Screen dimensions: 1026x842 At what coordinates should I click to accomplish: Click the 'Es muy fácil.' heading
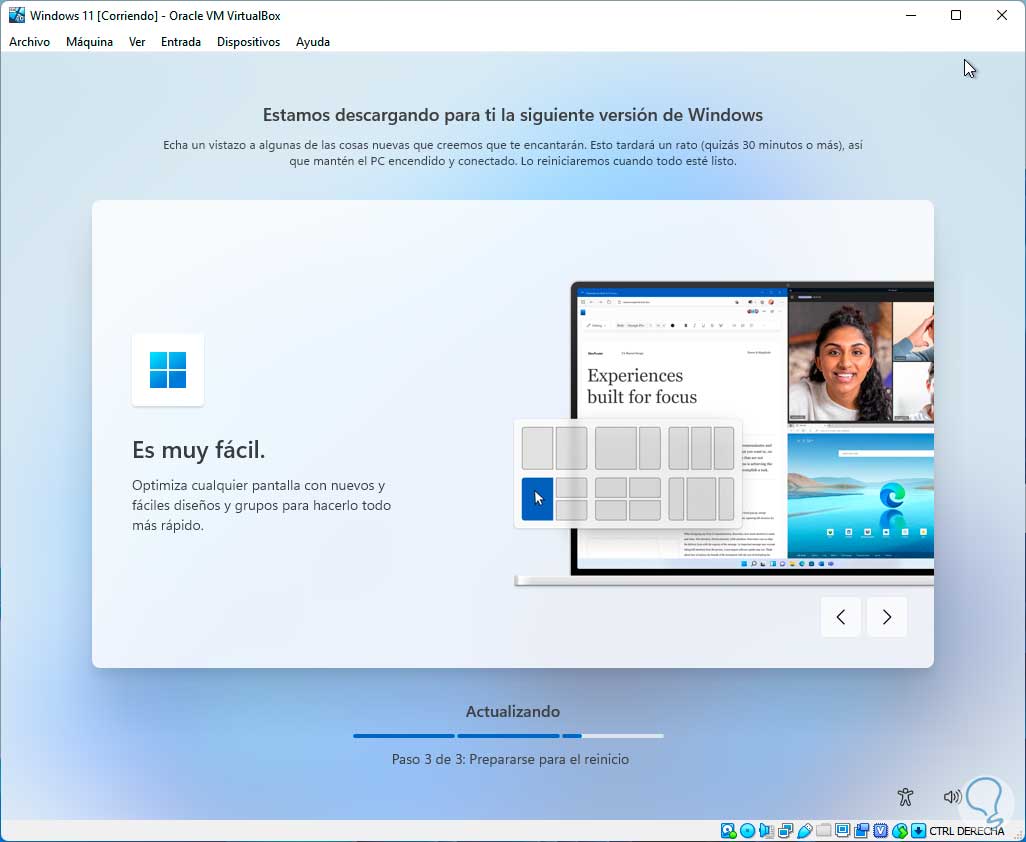[x=199, y=450]
